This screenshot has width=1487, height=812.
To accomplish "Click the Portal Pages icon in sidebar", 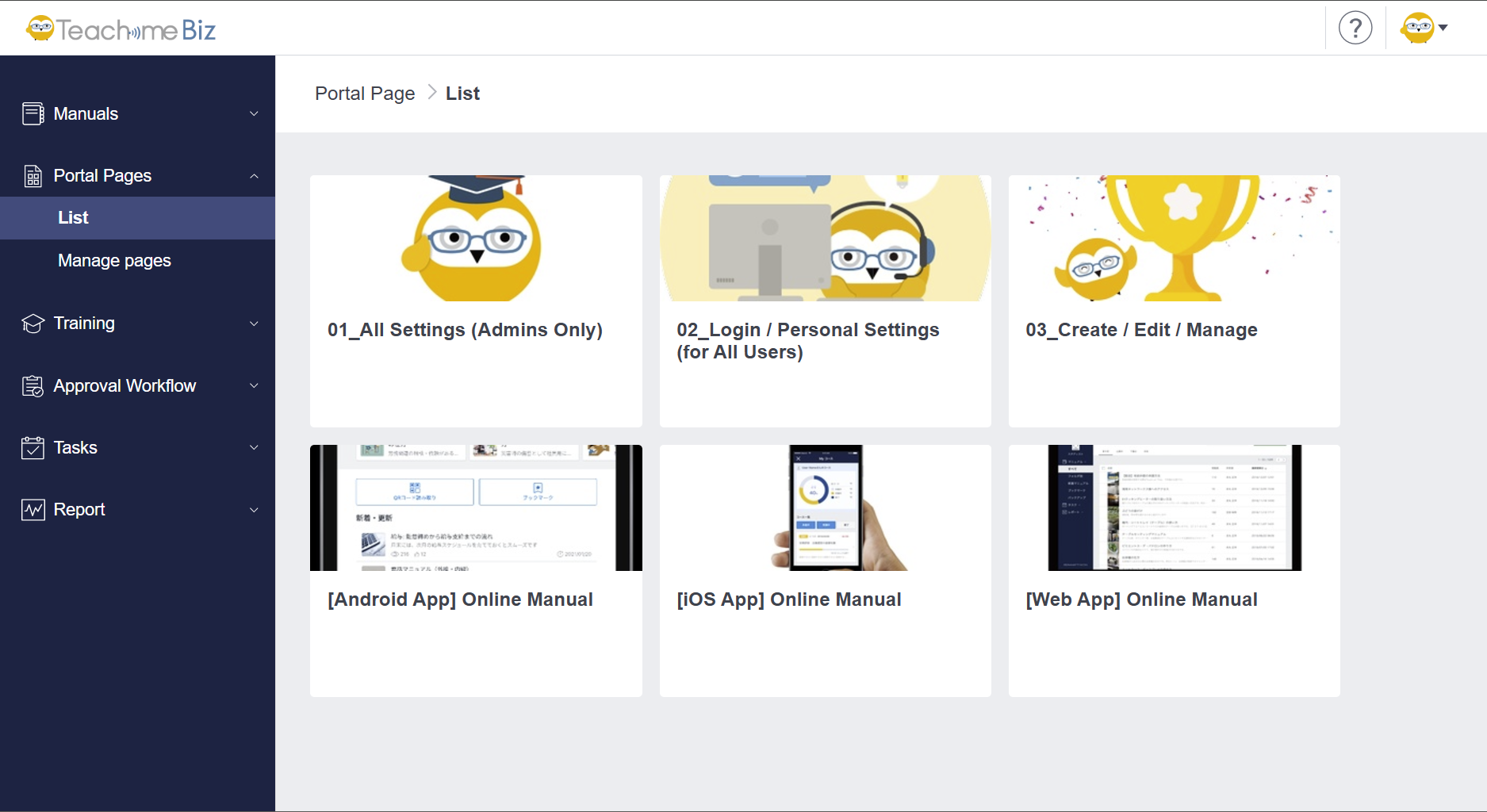I will point(33,176).
